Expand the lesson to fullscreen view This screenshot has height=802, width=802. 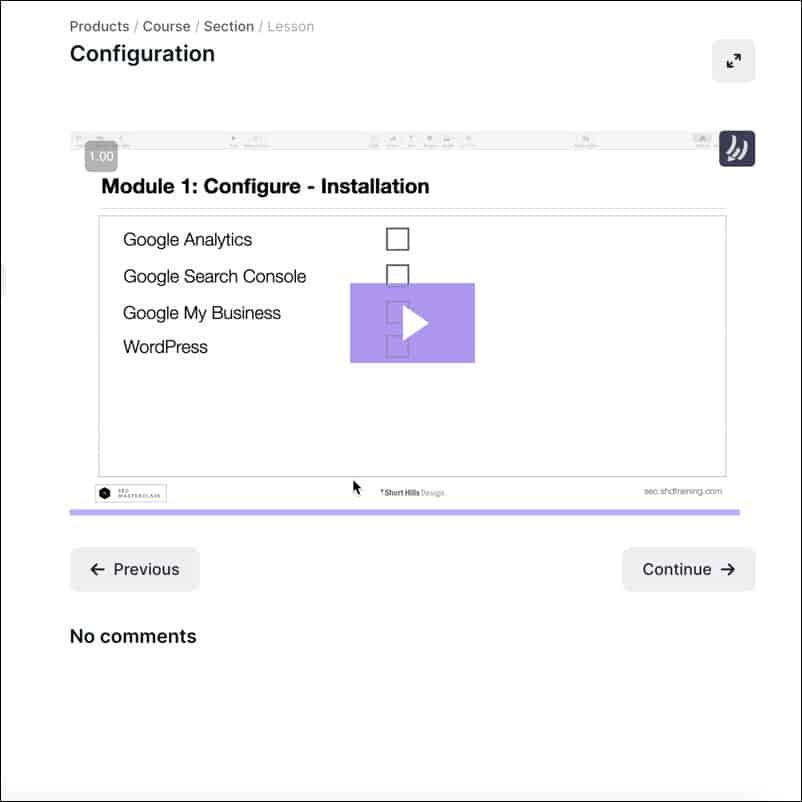coord(733,60)
